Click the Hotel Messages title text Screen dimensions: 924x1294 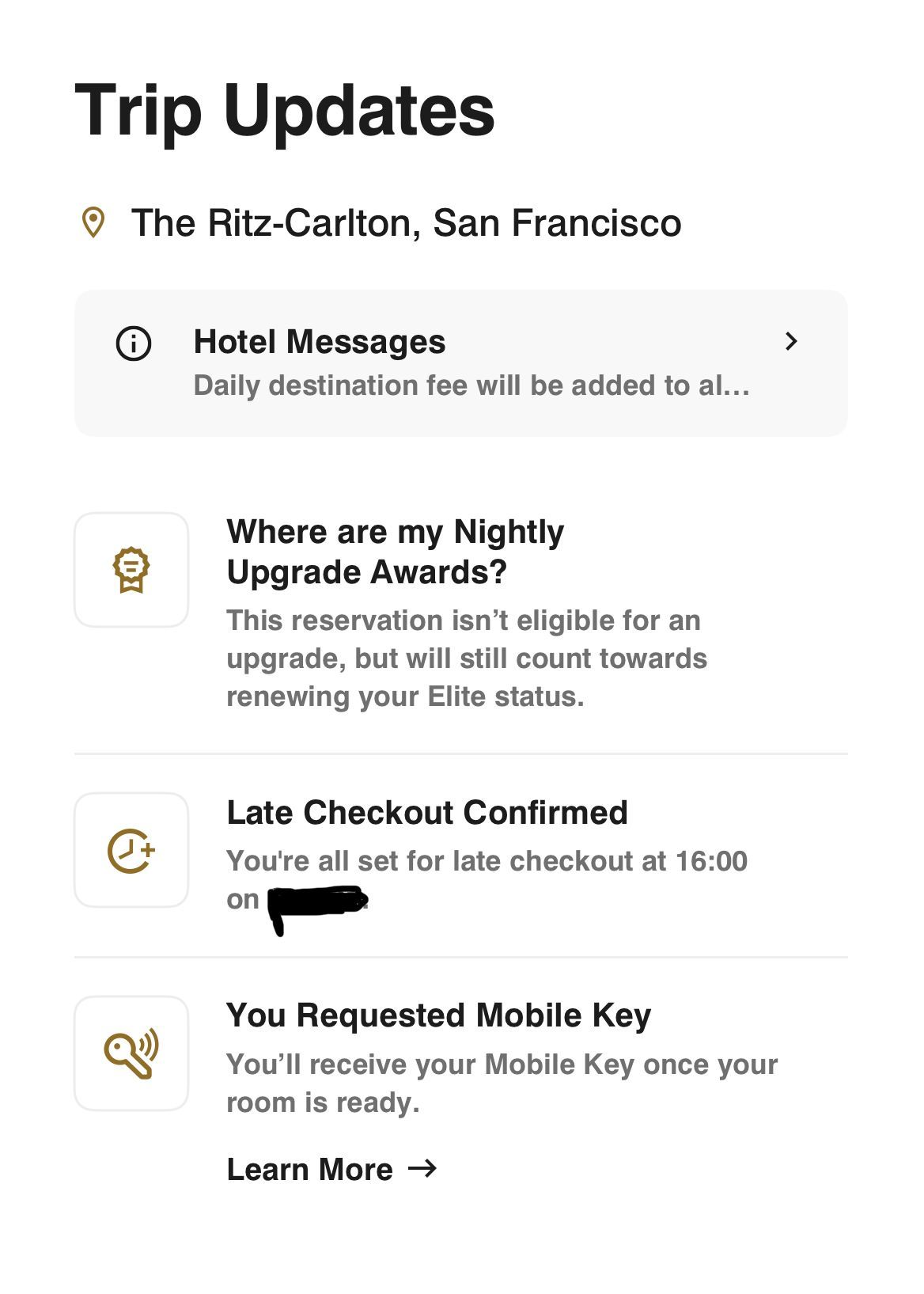[x=320, y=342]
